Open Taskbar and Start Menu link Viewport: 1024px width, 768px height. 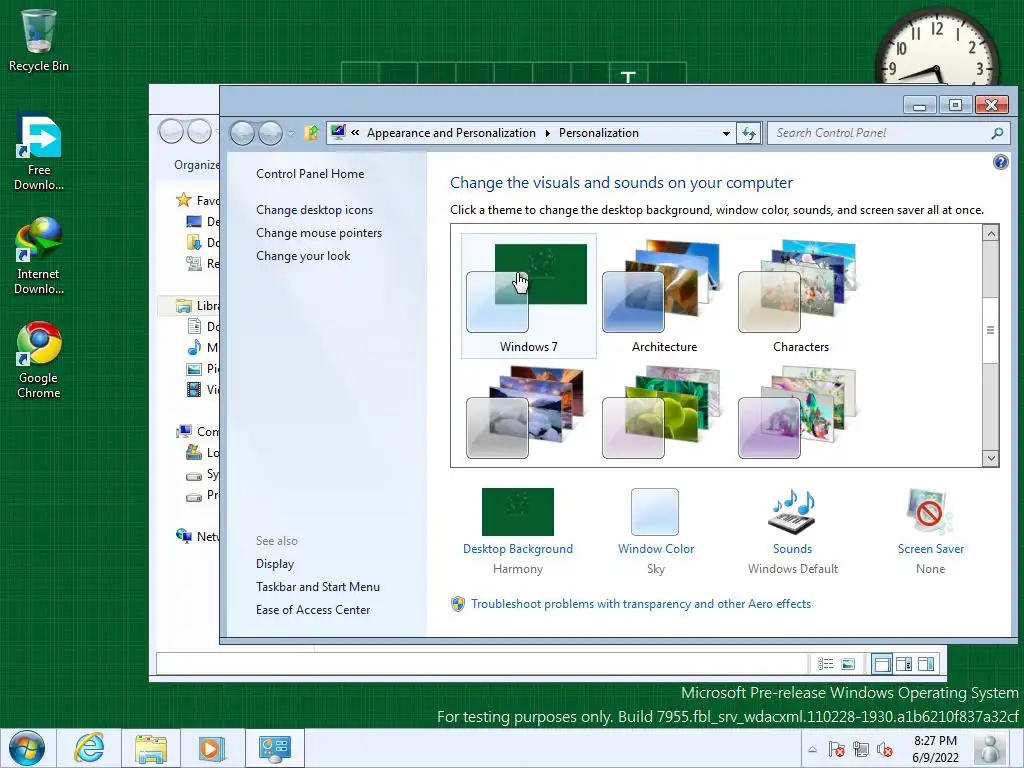317,586
